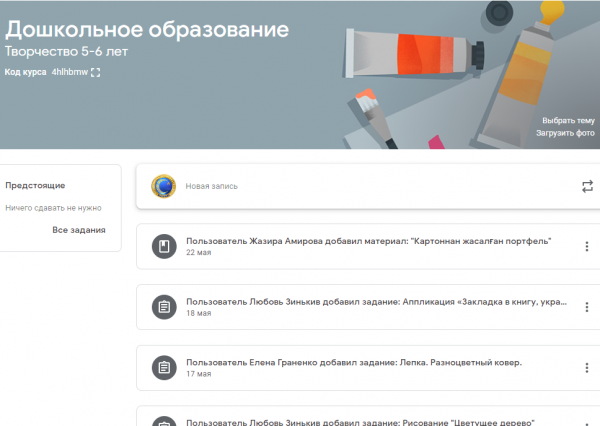Click the assignment icon on Любовь Зинькив's Аппликация post
The image size is (600, 426).
tap(163, 307)
